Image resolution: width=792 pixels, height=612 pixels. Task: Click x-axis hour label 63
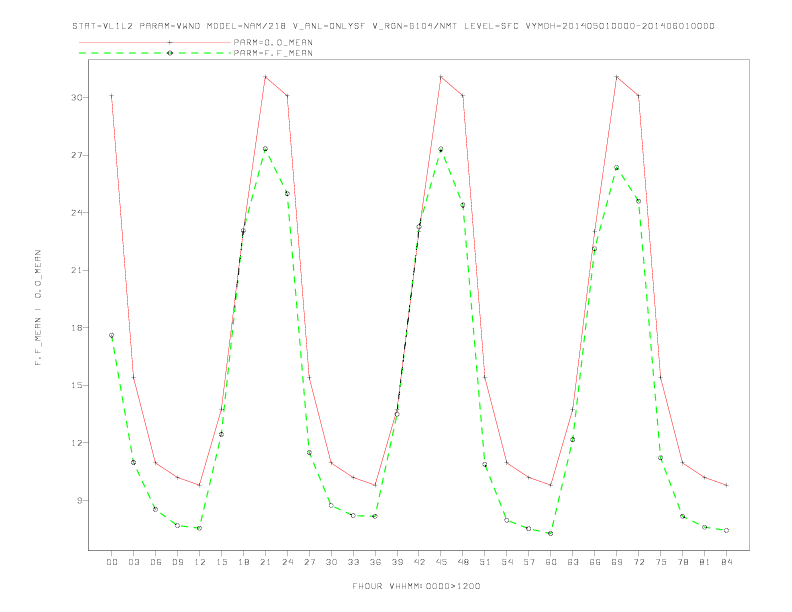click(573, 562)
